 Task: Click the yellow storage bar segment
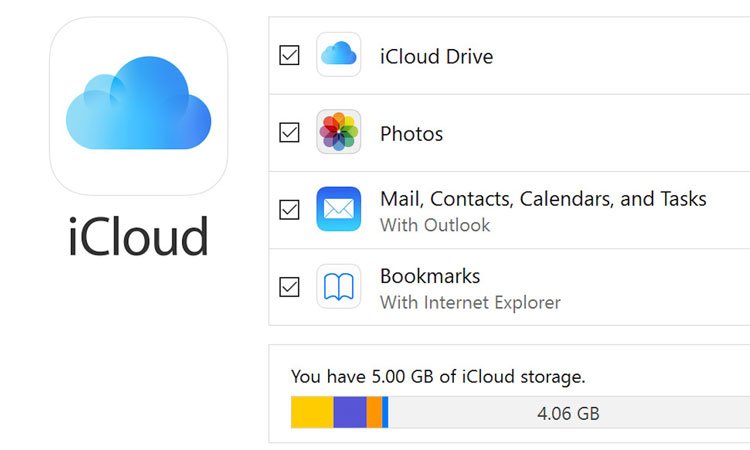click(311, 412)
